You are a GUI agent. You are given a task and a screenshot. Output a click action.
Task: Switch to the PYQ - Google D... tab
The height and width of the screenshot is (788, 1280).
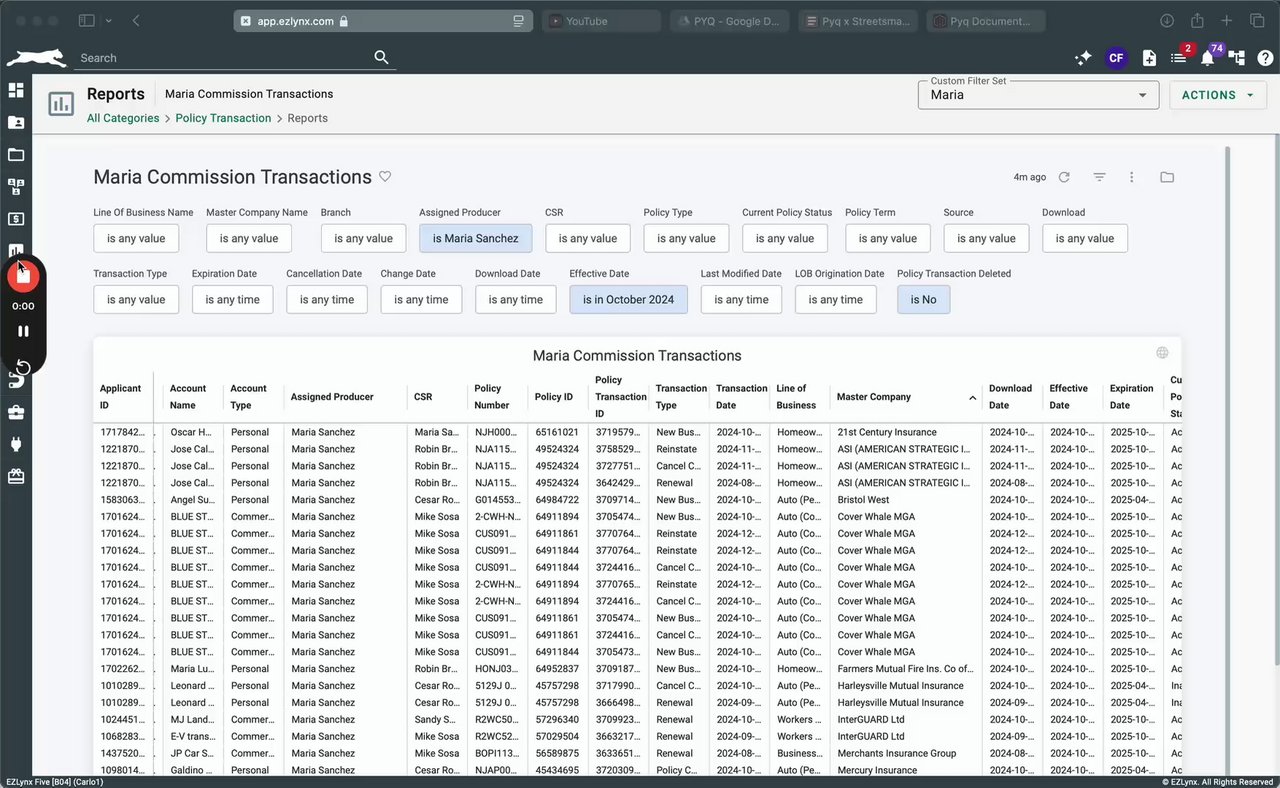[730, 21]
